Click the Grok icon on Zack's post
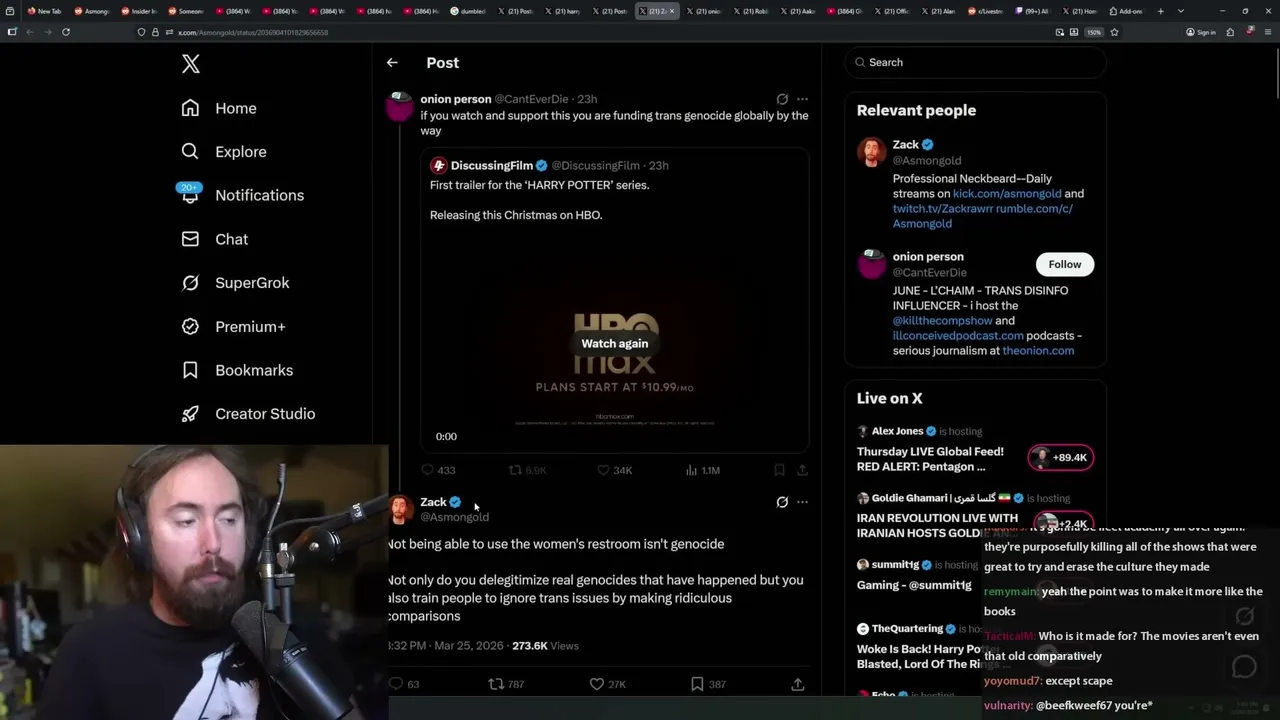The width and height of the screenshot is (1280, 720). 782,502
